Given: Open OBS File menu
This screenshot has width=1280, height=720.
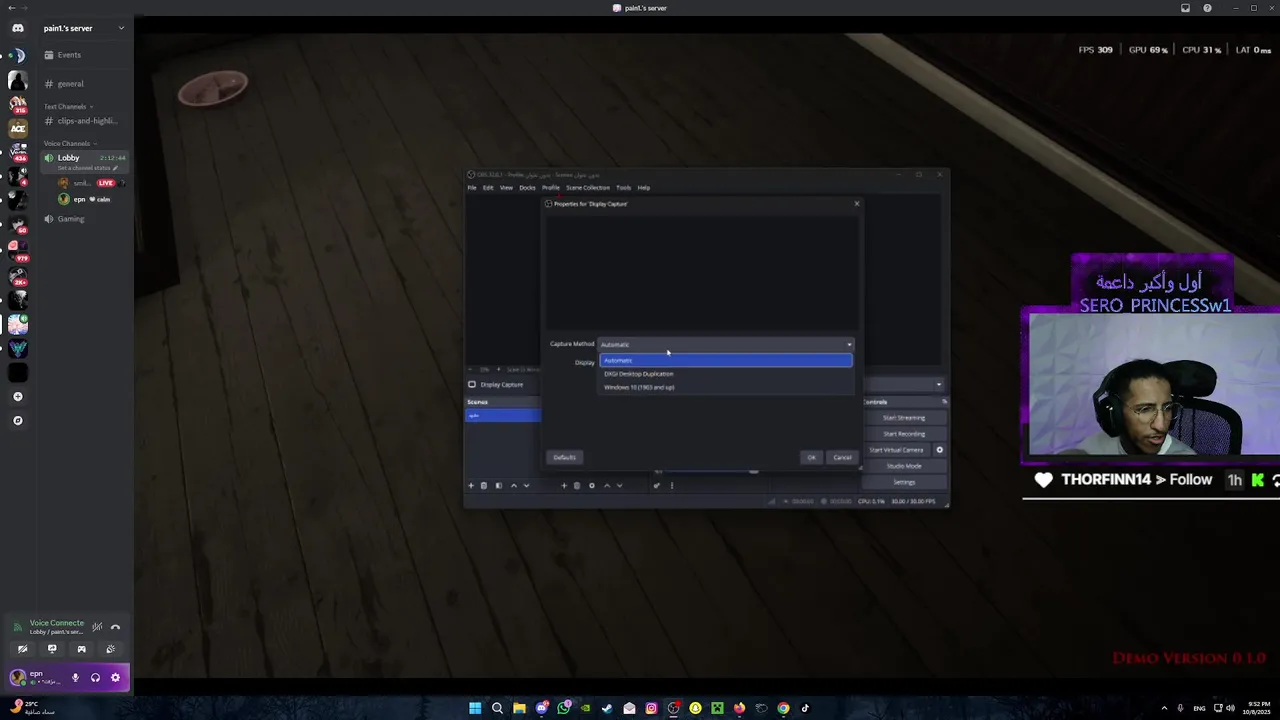Looking at the screenshot, I should [472, 188].
